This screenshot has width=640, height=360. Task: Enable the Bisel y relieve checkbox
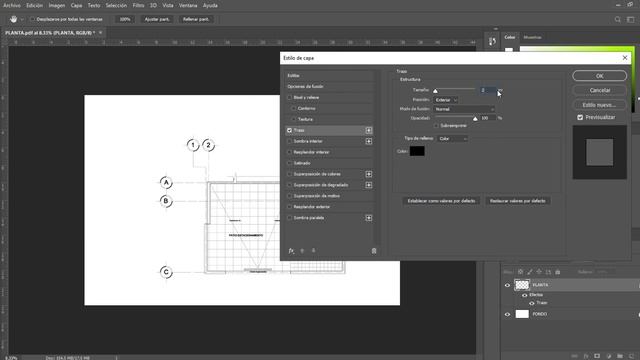point(289,98)
